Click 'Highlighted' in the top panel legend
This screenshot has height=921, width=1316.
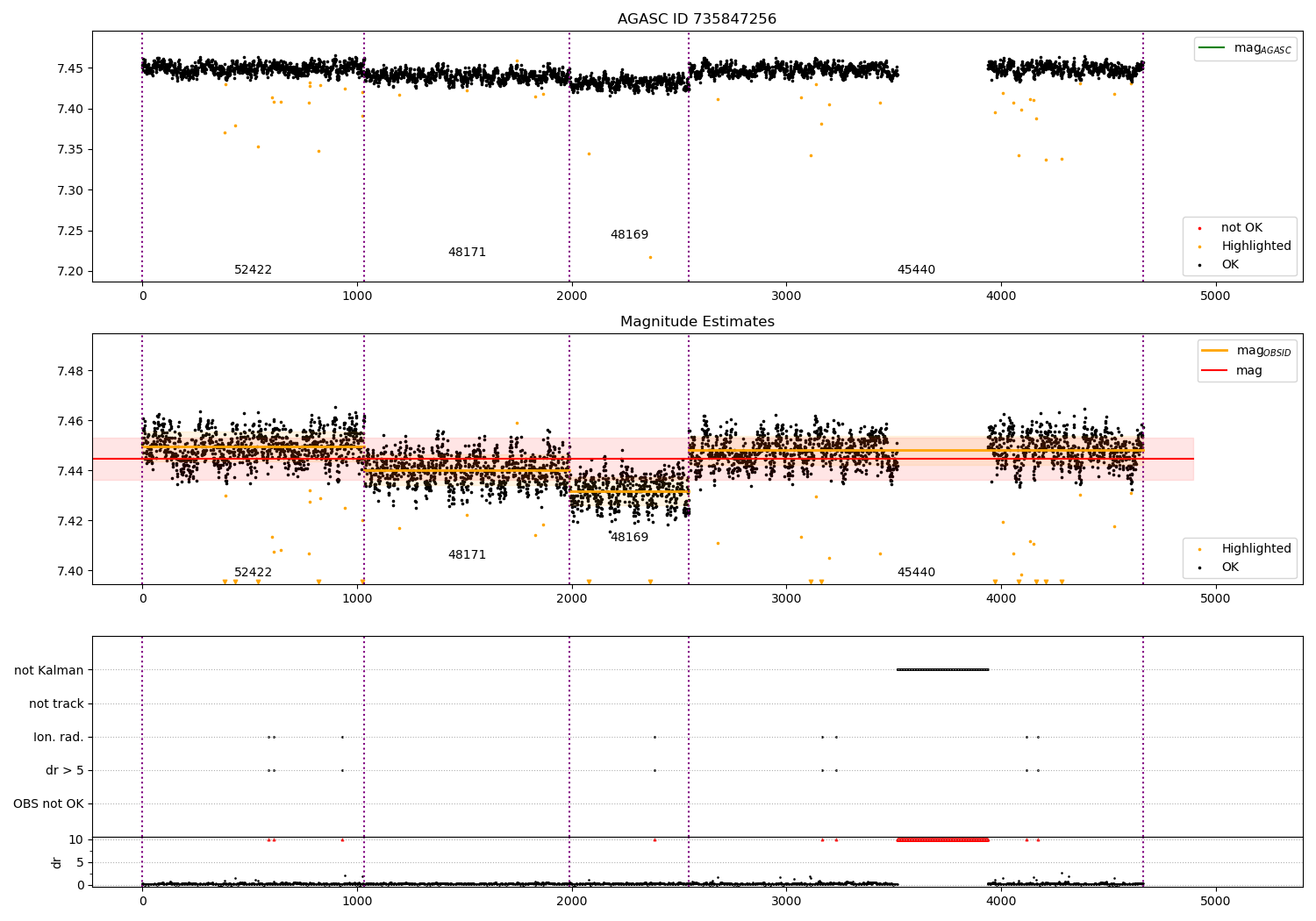(1256, 246)
